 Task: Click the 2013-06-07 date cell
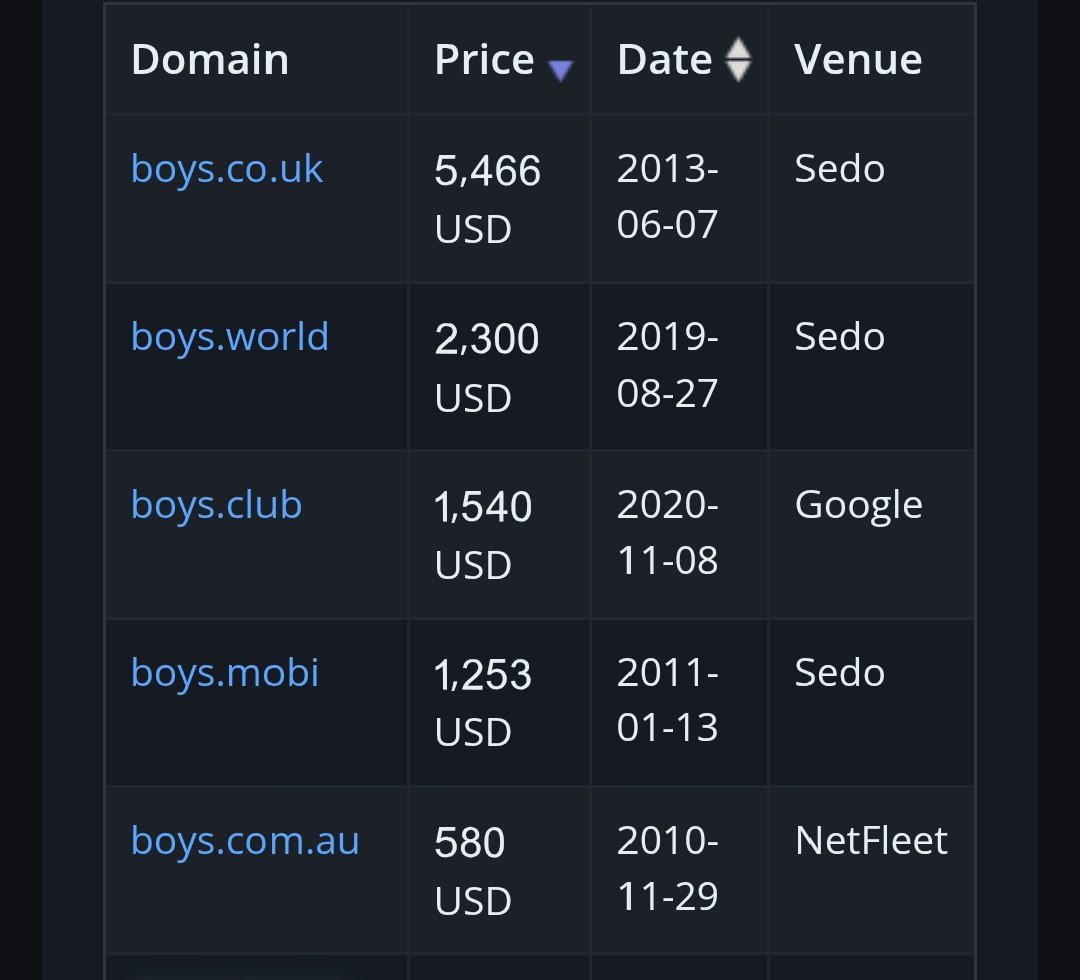679,198
